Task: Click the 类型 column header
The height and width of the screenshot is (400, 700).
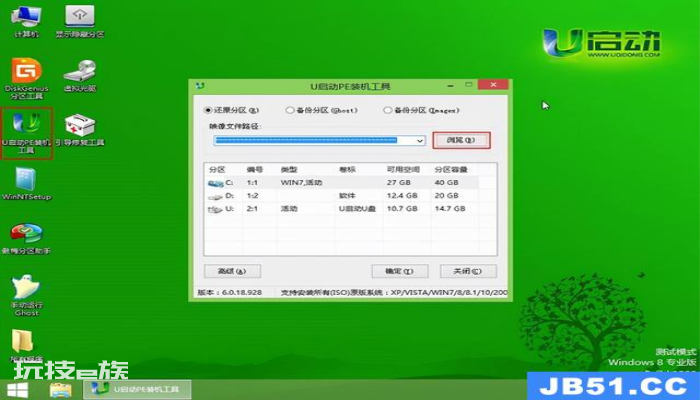Action: click(289, 170)
